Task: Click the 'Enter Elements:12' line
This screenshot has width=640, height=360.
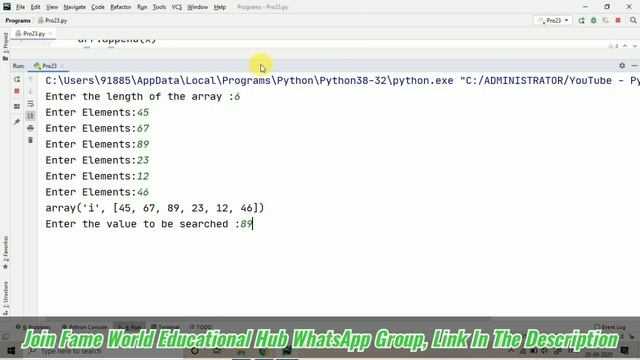Action: tap(97, 176)
